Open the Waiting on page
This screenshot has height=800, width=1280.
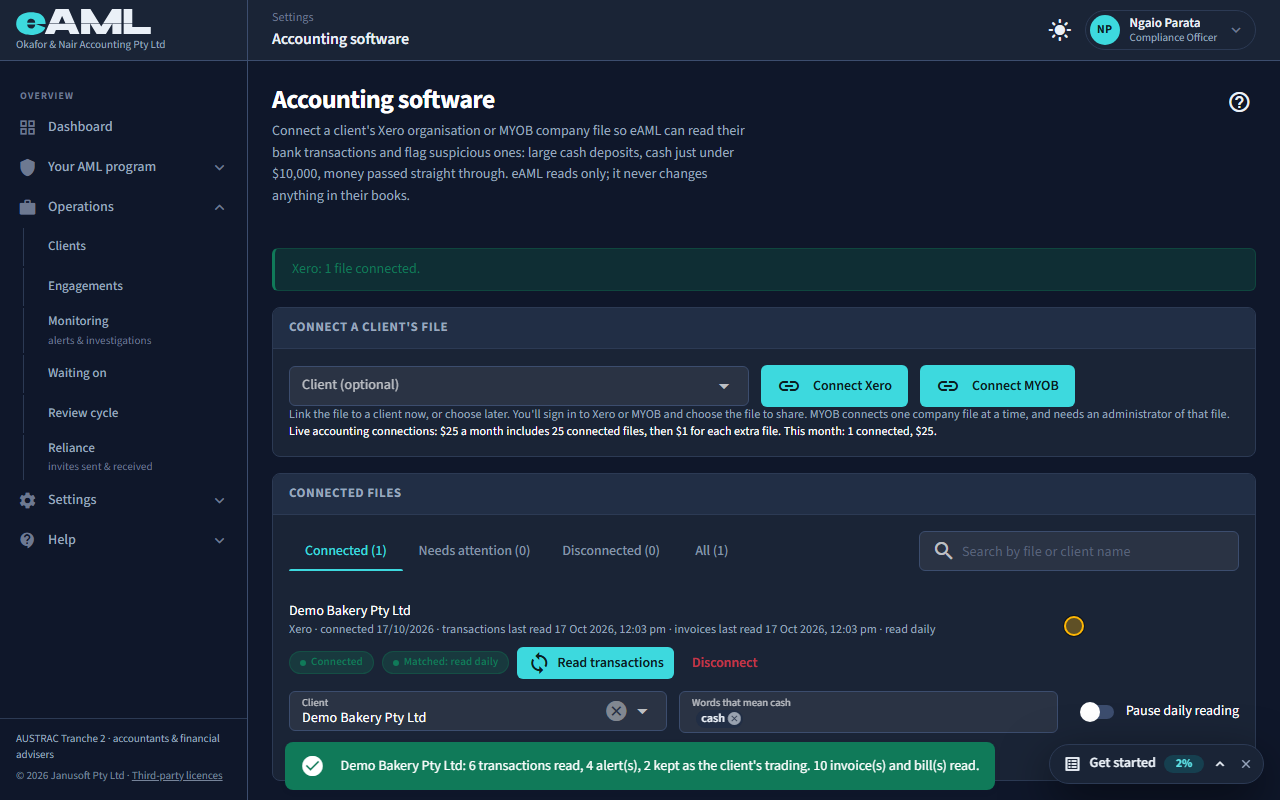click(x=77, y=373)
